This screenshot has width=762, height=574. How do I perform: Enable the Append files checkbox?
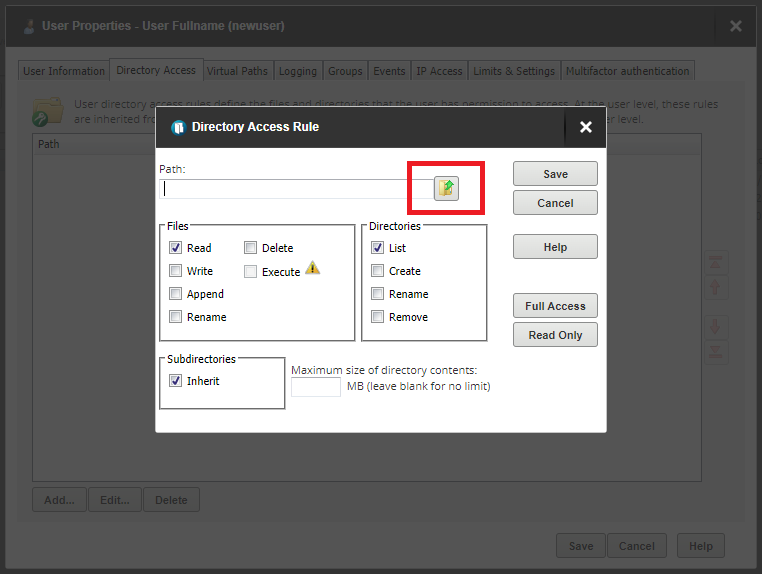coord(176,294)
